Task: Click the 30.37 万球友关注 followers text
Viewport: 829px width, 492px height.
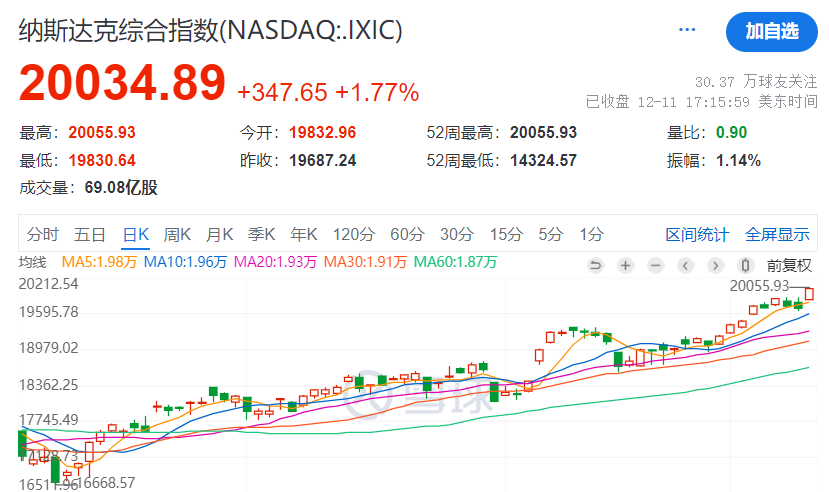Action: click(756, 81)
